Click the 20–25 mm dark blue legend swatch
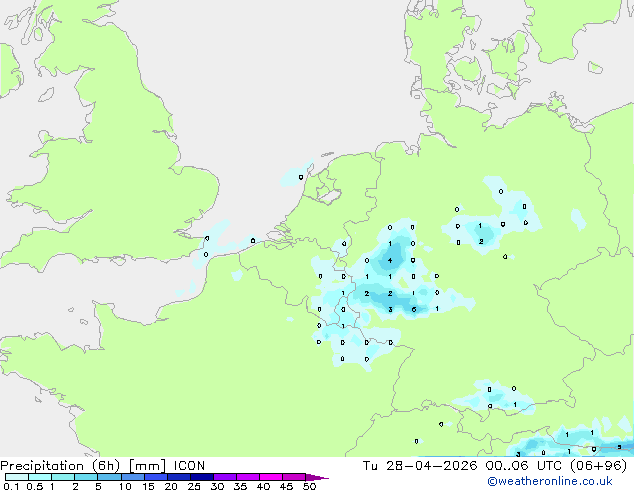This screenshot has height=490, width=634. coord(178,477)
